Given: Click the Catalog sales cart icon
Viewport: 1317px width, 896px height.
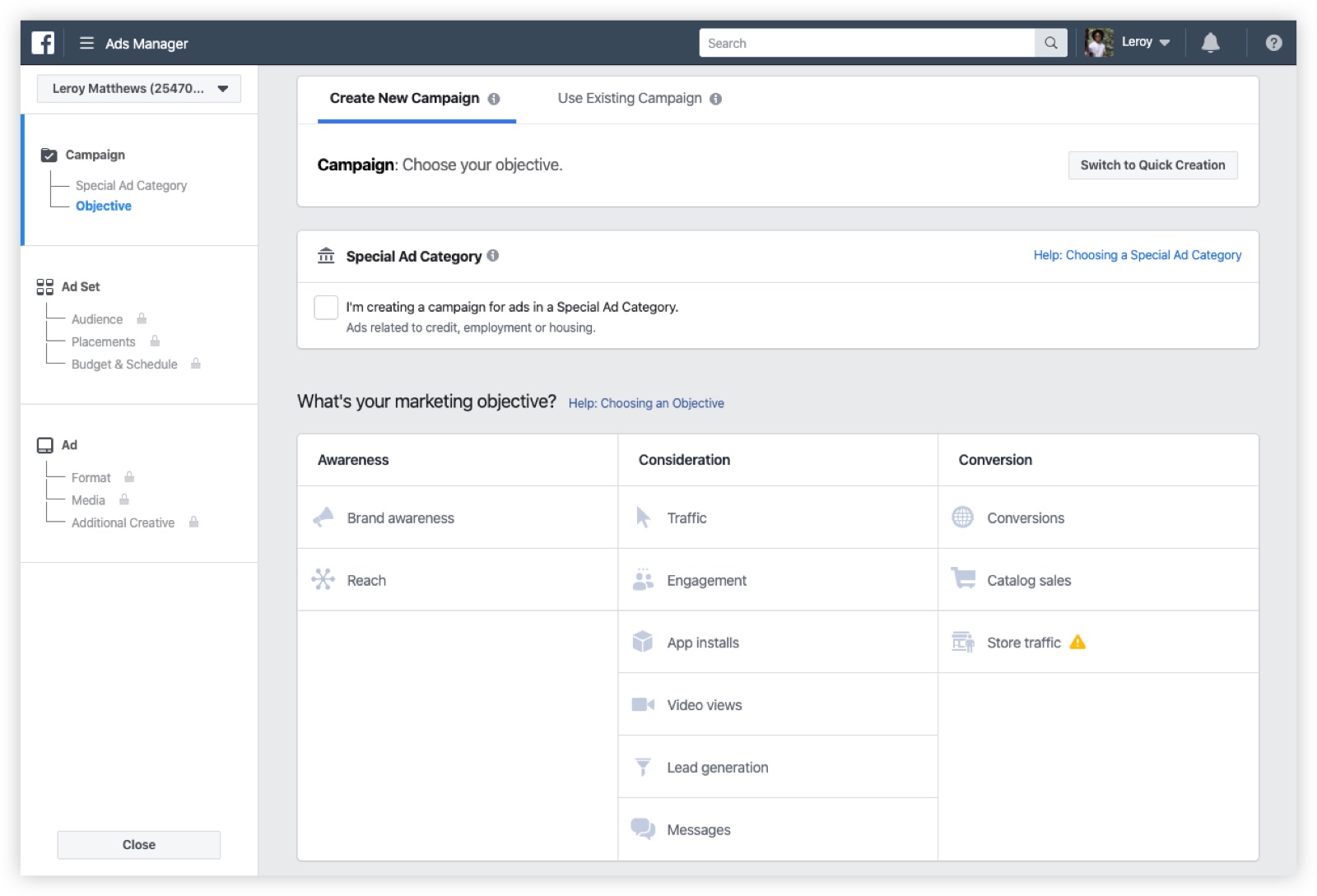Looking at the screenshot, I should point(963,578).
